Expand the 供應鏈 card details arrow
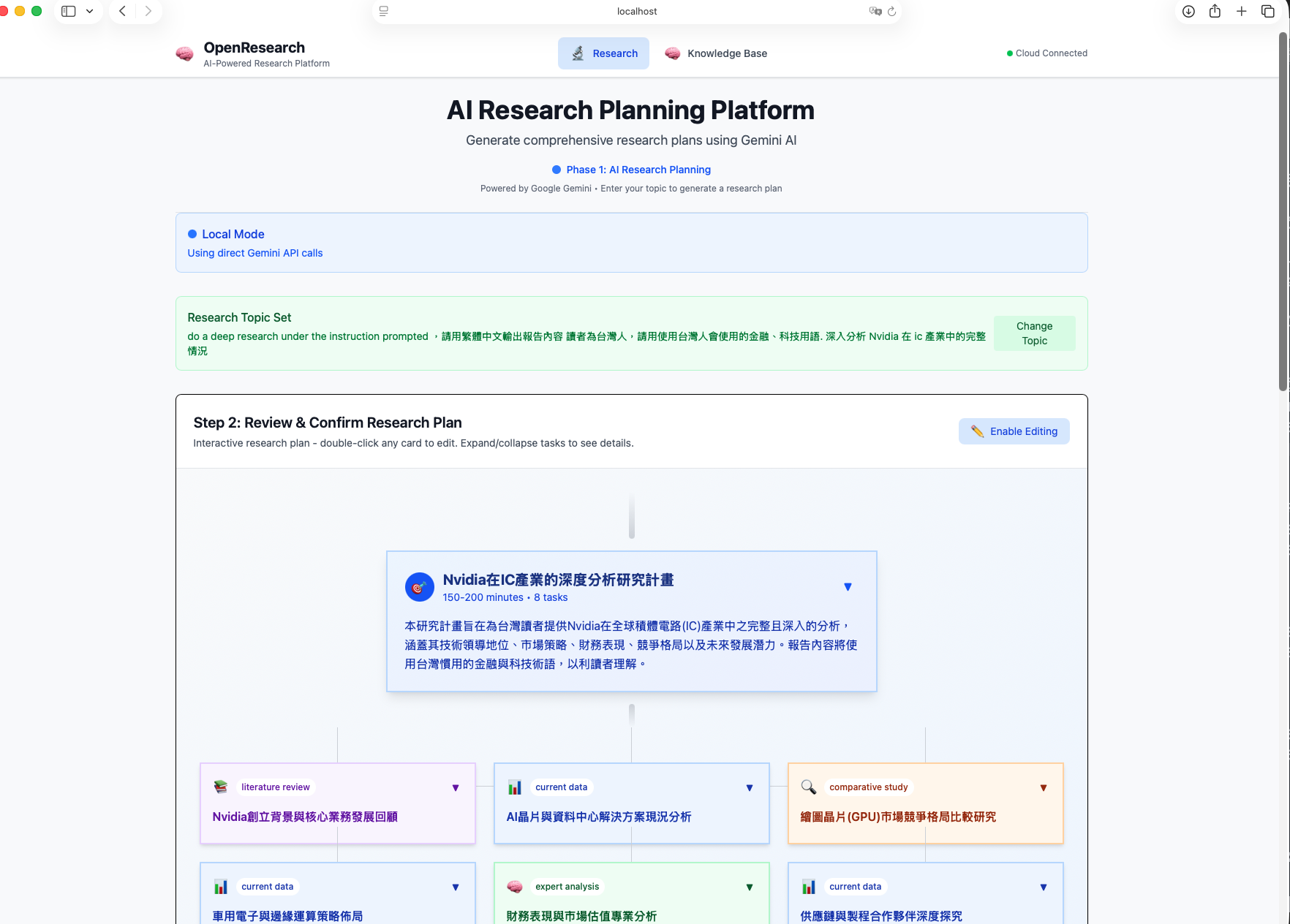This screenshot has height=924, width=1290. coord(1043,887)
